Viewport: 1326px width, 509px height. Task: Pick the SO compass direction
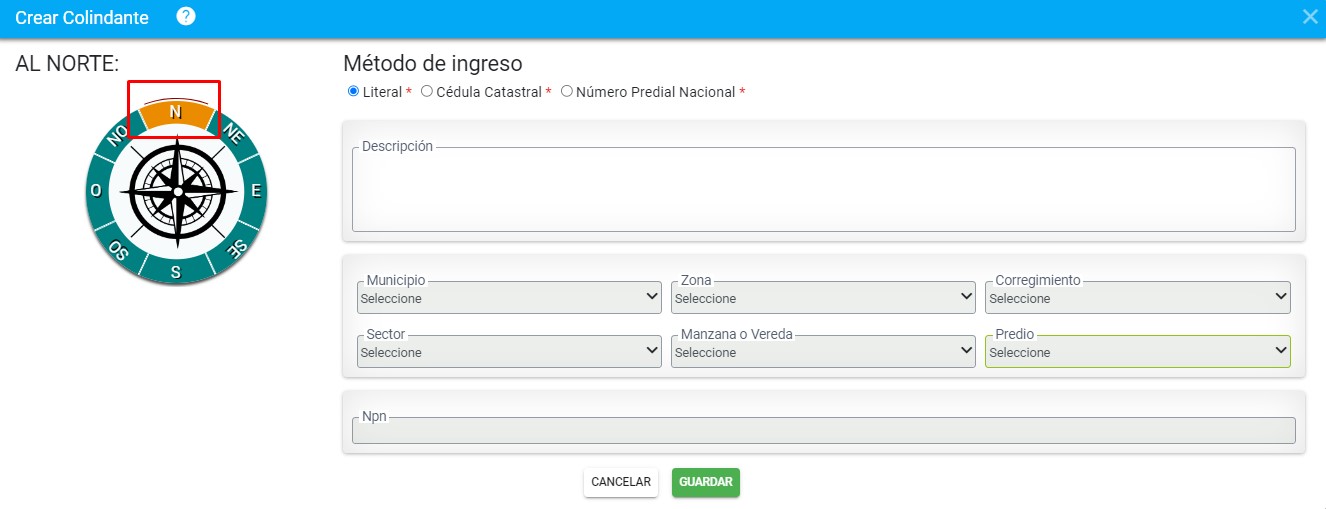(x=119, y=249)
